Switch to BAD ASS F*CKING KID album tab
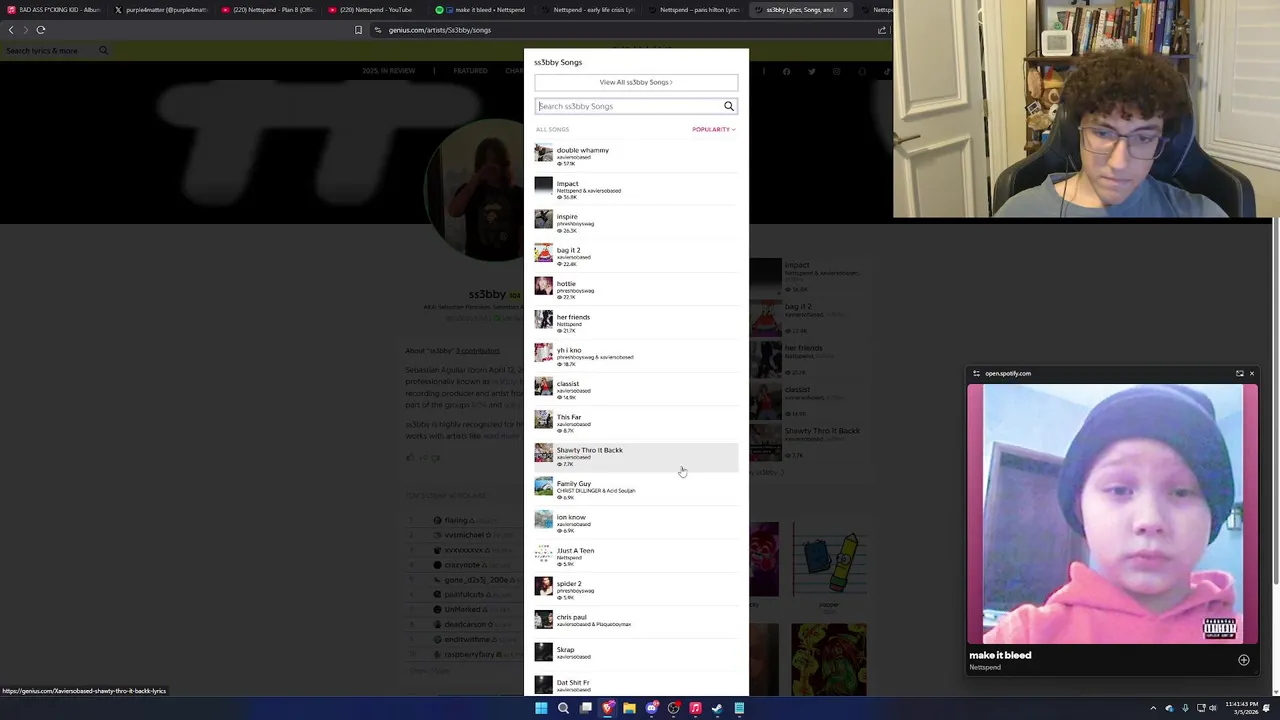The height and width of the screenshot is (720, 1280). (x=54, y=10)
